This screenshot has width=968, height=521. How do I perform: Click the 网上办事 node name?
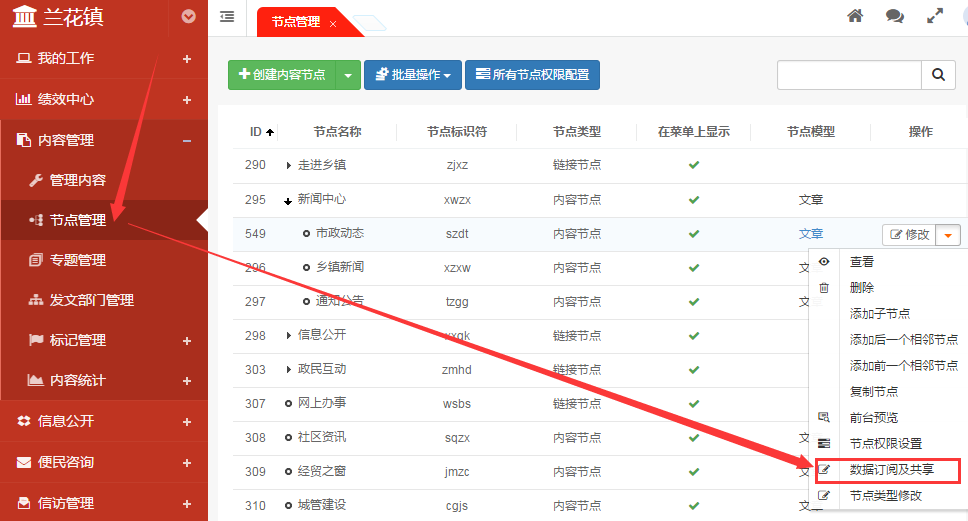pos(322,403)
